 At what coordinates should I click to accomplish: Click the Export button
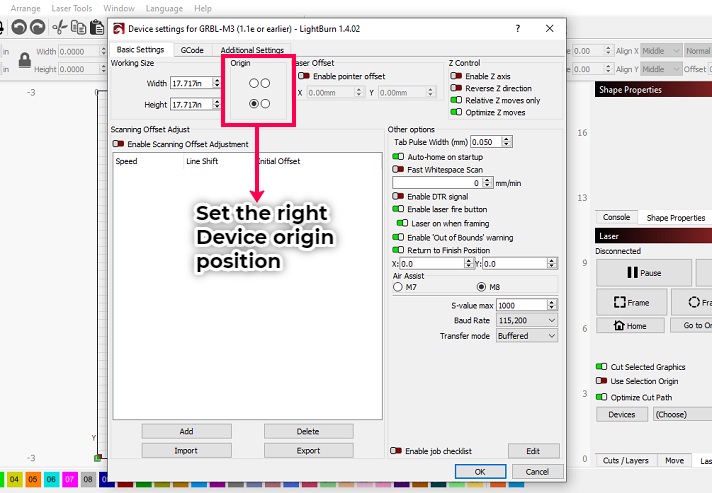[x=308, y=450]
